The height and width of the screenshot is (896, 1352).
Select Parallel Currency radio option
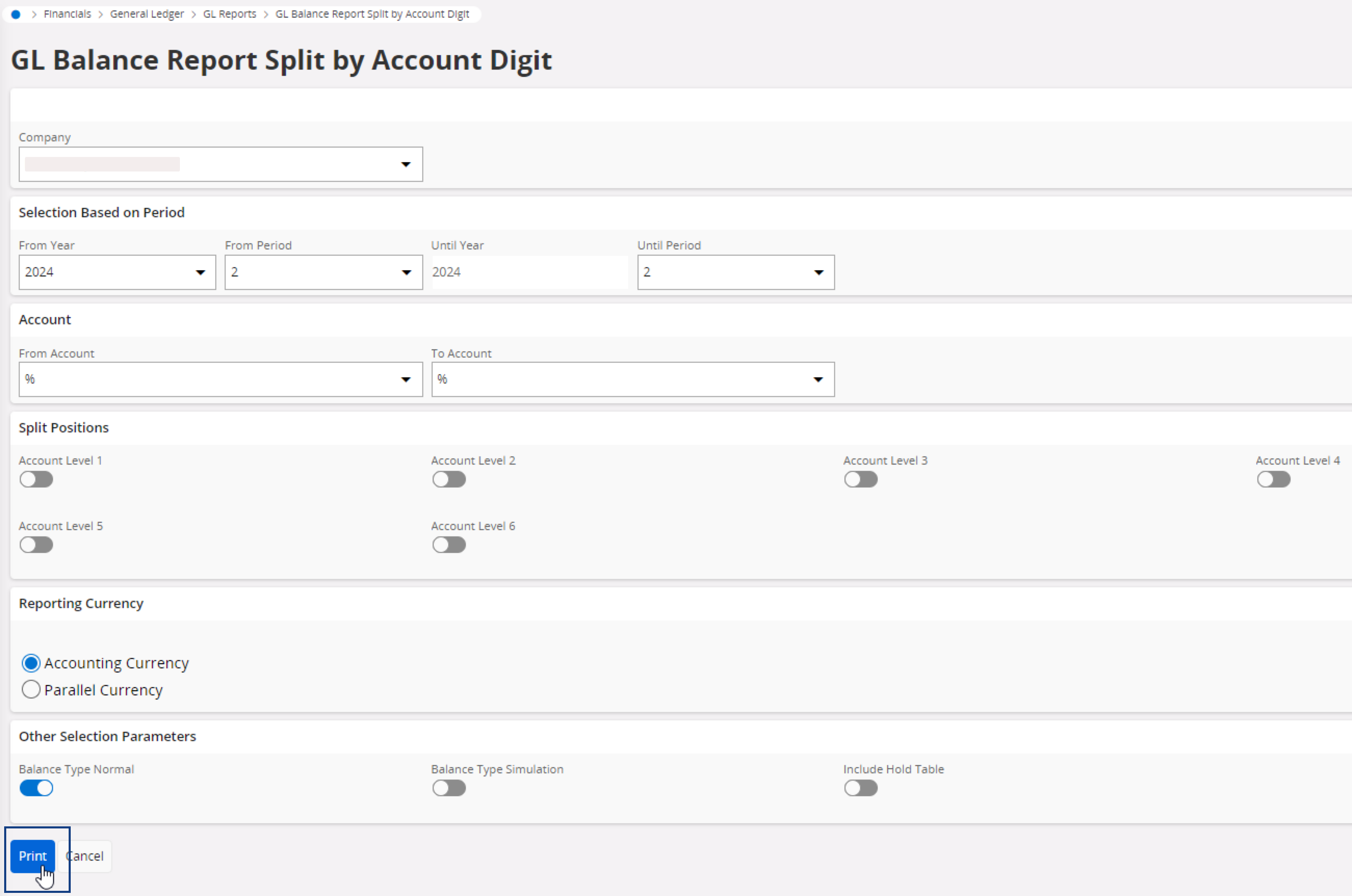point(31,690)
